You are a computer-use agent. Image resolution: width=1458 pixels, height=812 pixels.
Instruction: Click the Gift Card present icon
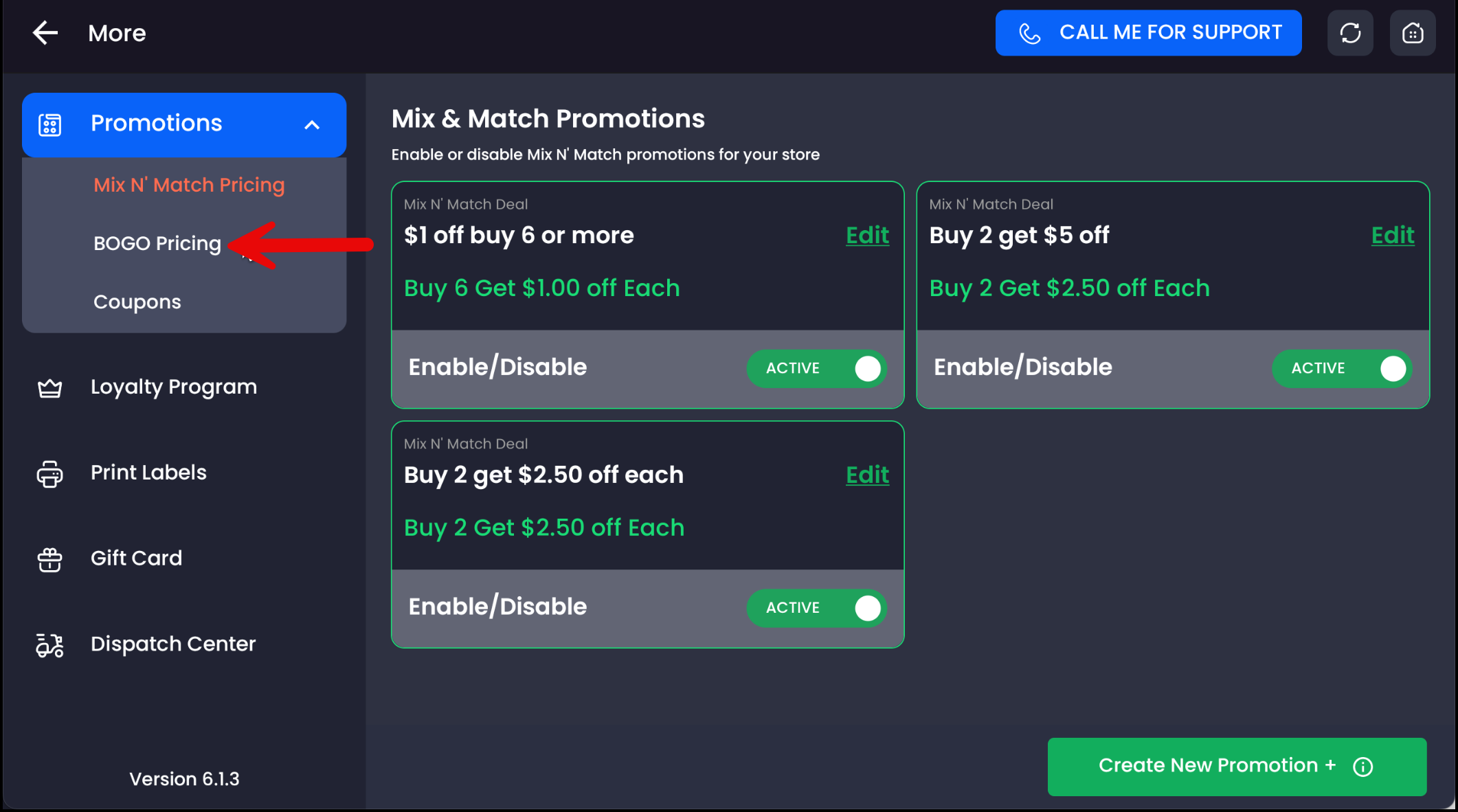pos(49,559)
